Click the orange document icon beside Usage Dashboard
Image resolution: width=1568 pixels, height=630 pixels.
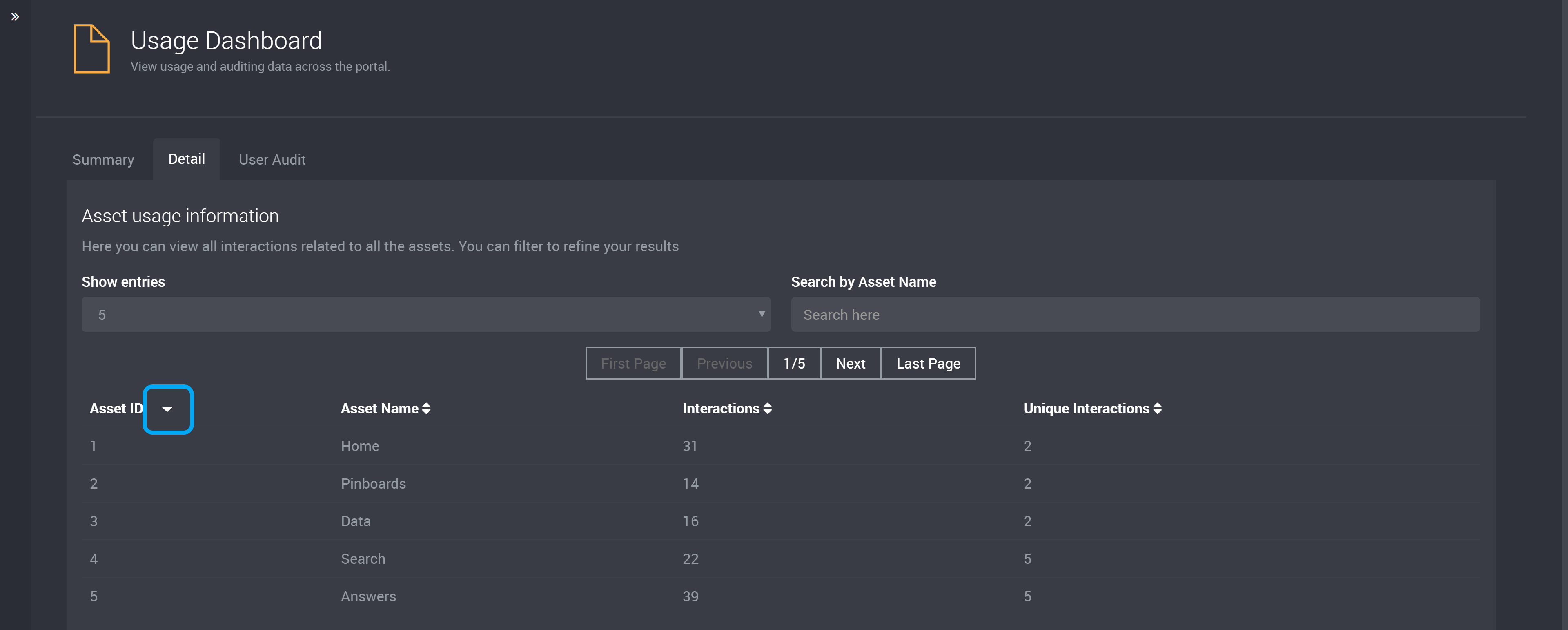point(92,49)
